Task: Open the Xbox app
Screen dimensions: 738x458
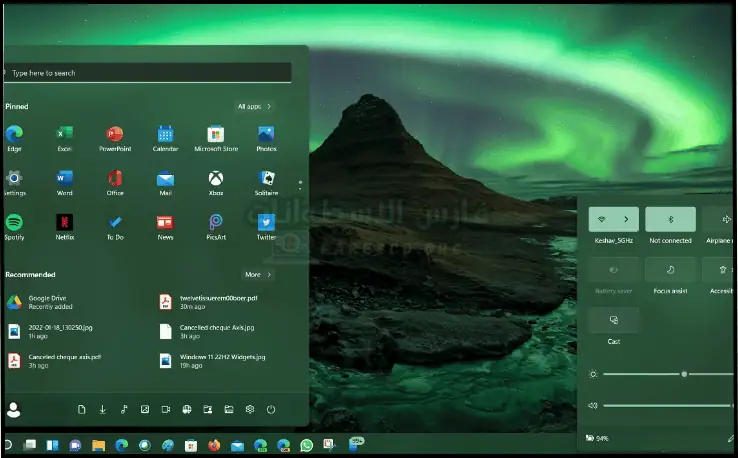Action: pyautogui.click(x=215, y=179)
